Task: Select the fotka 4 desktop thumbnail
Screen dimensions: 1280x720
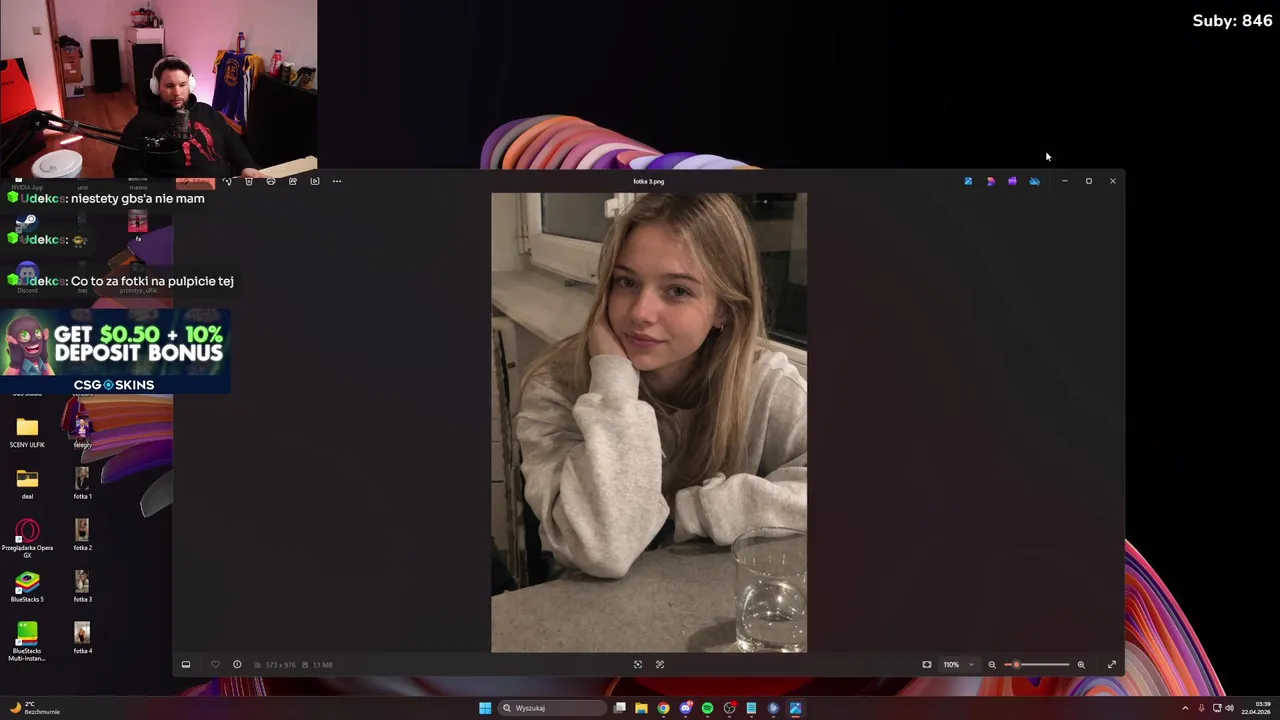Action: [82, 638]
